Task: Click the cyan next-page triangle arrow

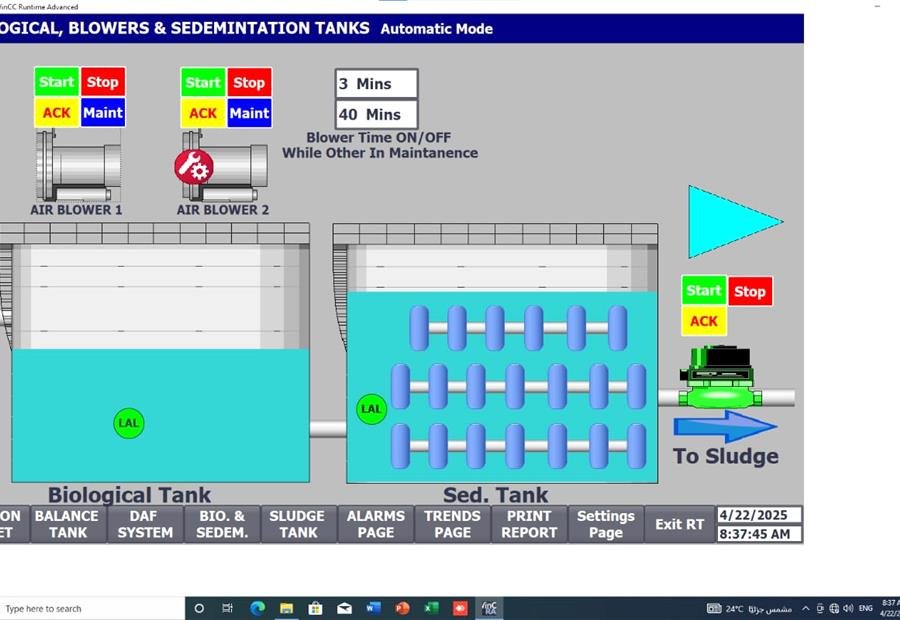Action: 735,222
